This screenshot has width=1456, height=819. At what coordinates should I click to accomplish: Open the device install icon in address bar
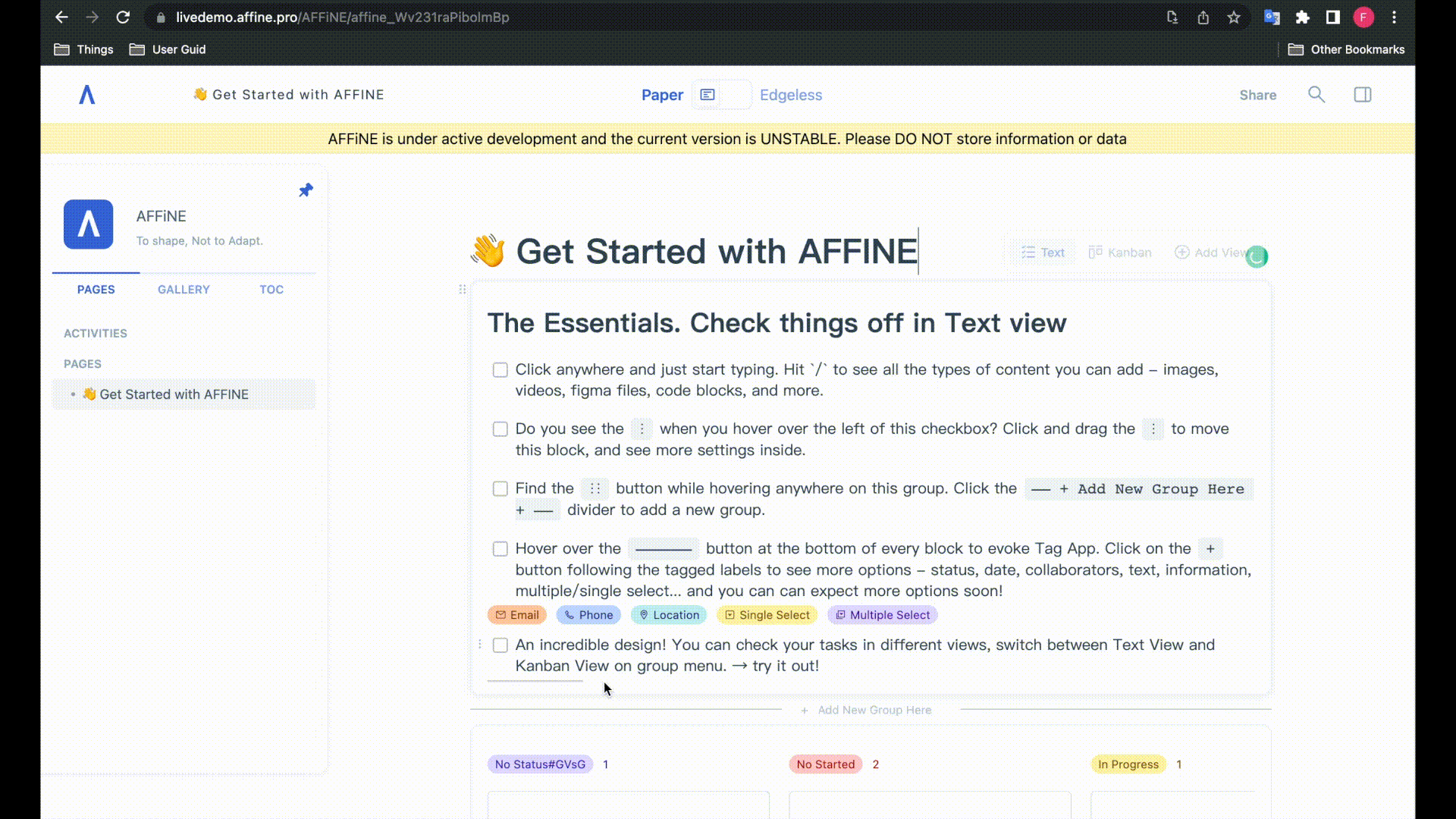[1172, 17]
